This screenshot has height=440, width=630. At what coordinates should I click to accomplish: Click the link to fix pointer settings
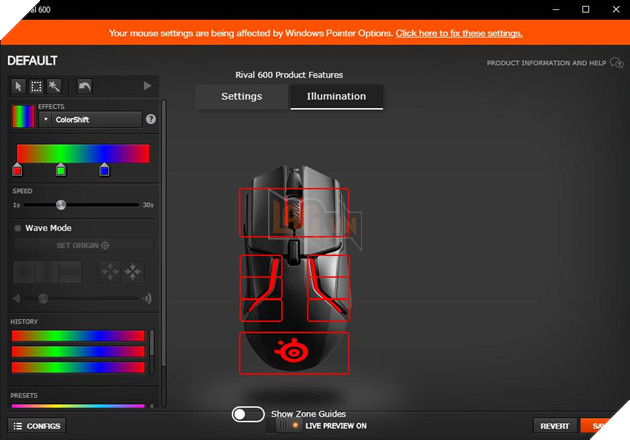[x=459, y=33]
